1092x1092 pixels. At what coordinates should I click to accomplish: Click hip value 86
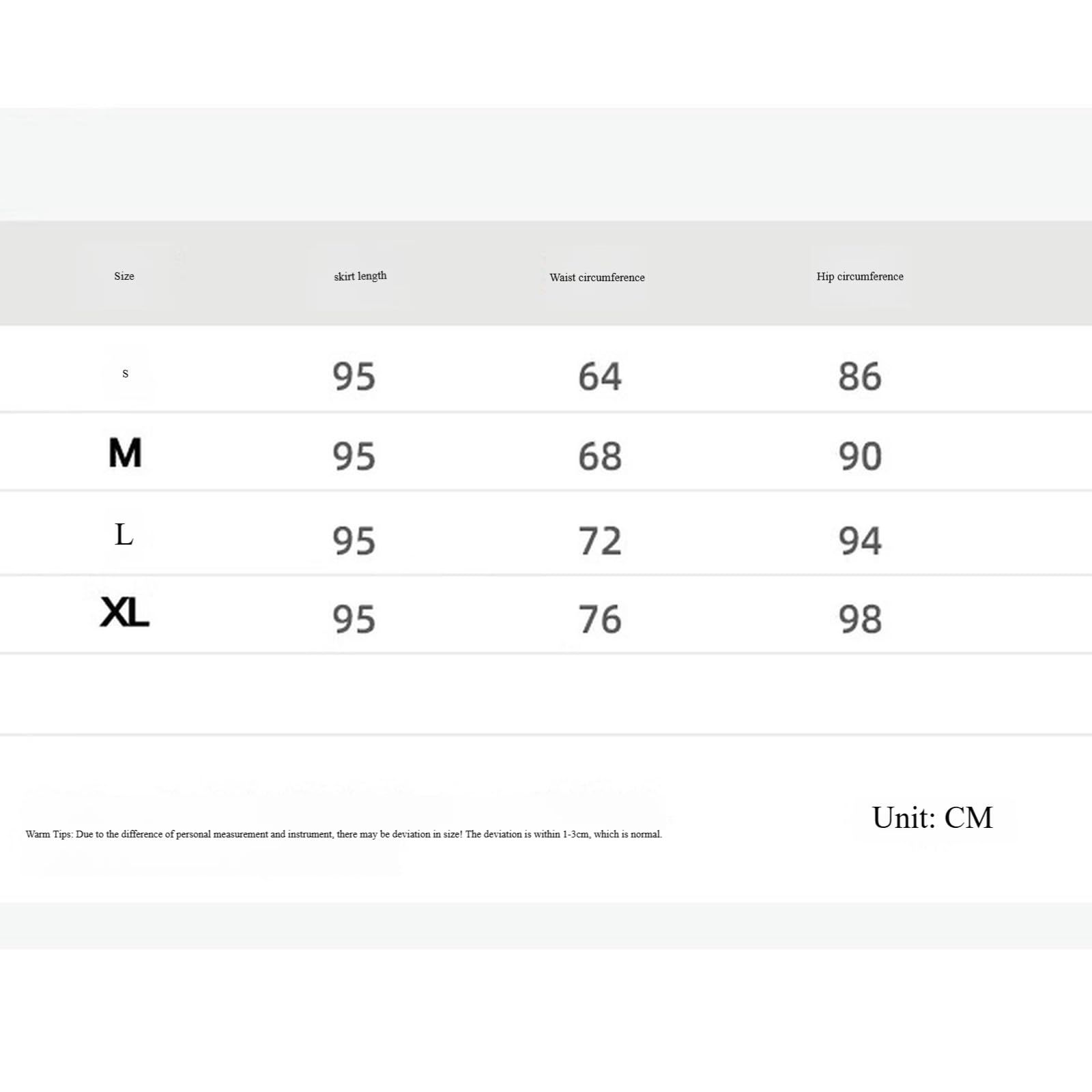pyautogui.click(x=860, y=377)
